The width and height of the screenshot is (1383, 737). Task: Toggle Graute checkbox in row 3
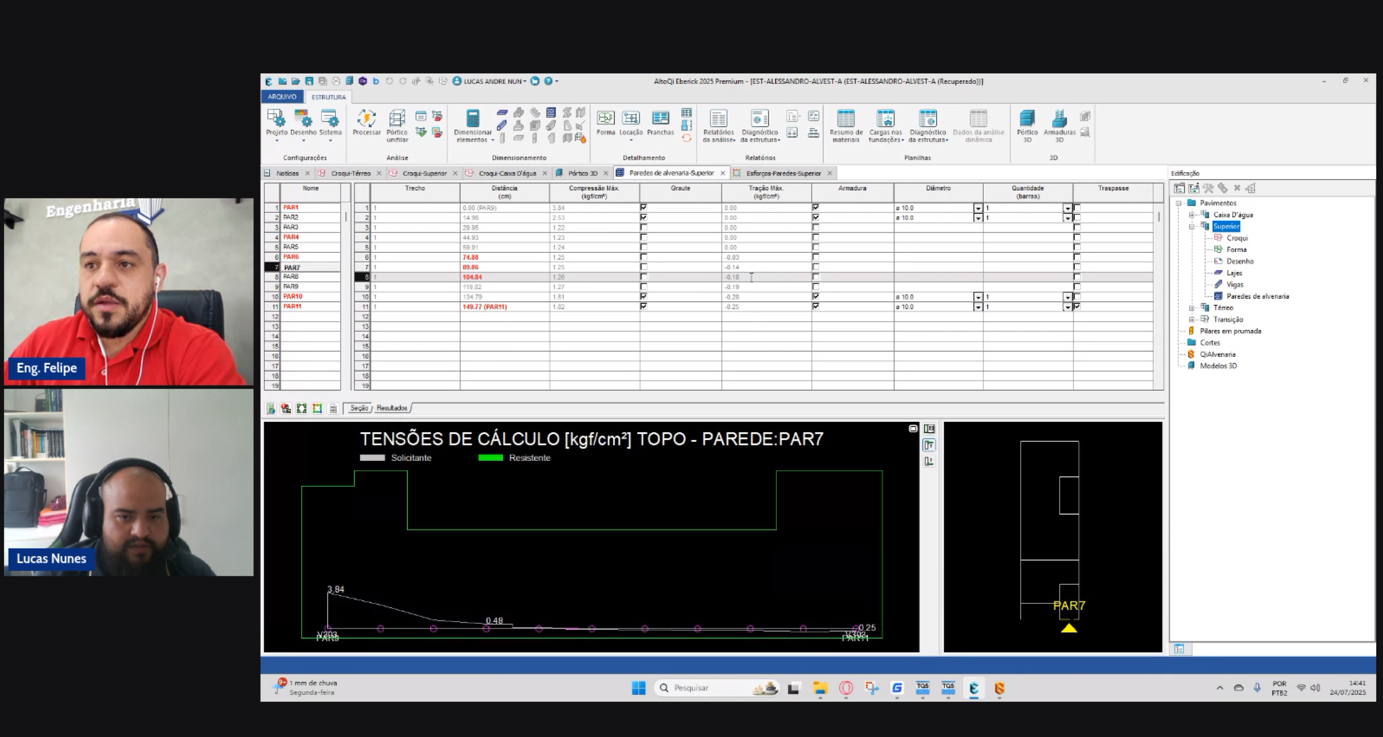tap(643, 227)
